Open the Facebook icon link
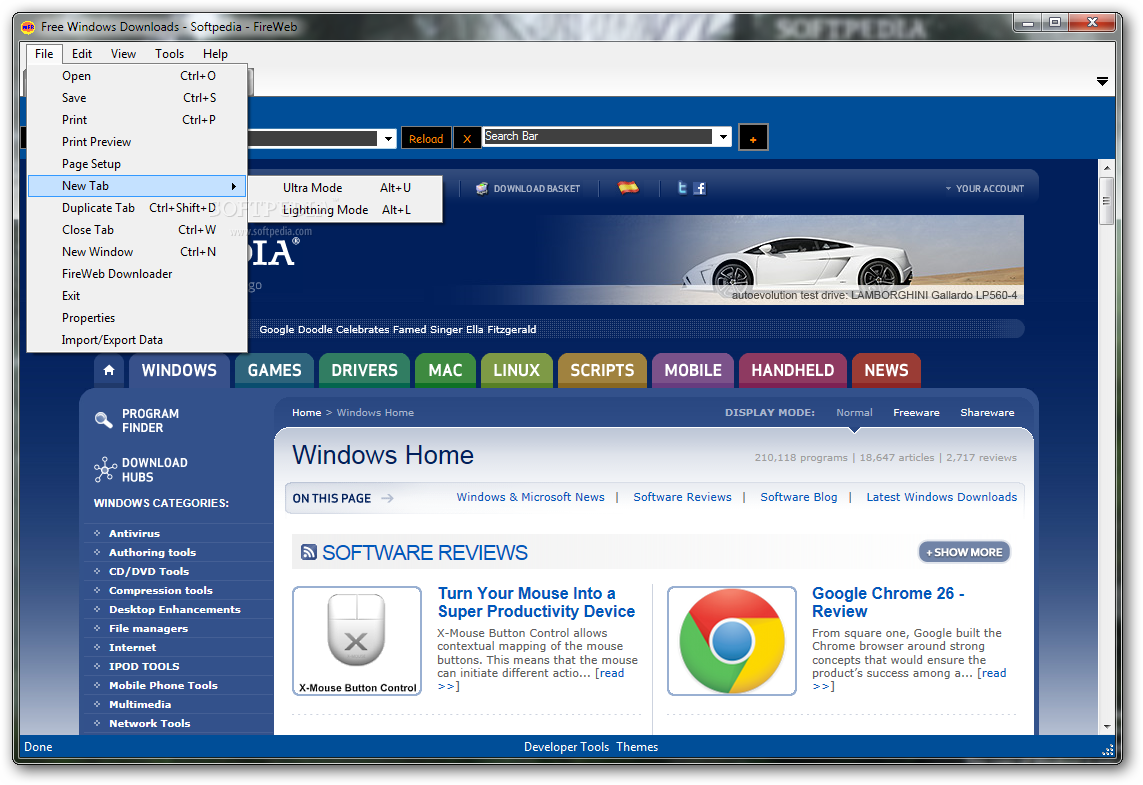This screenshot has width=1143, height=785. click(x=700, y=188)
